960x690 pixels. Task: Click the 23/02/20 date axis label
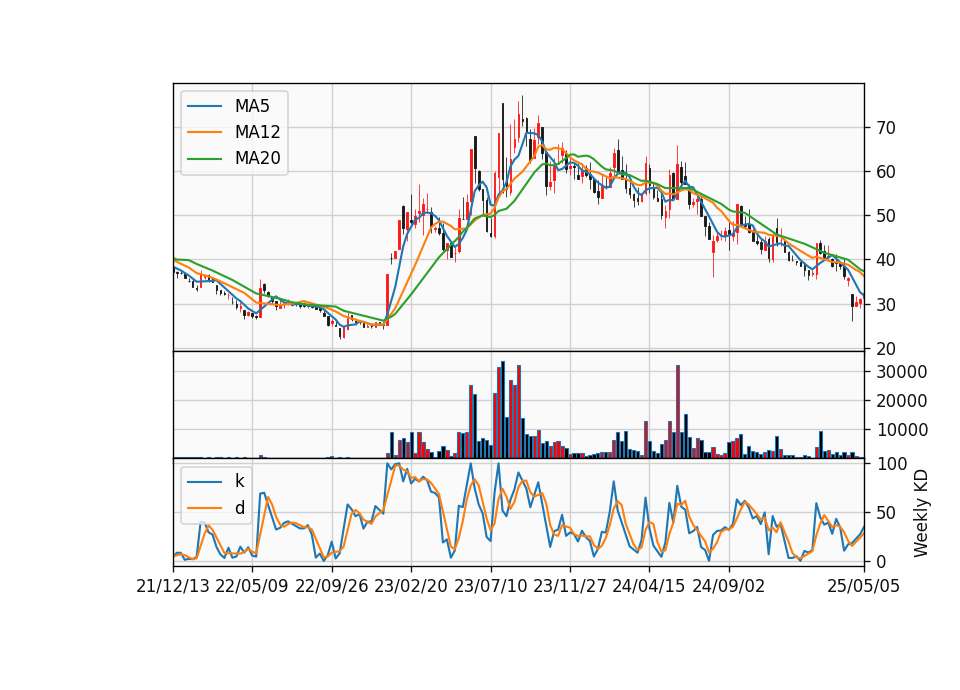(411, 586)
